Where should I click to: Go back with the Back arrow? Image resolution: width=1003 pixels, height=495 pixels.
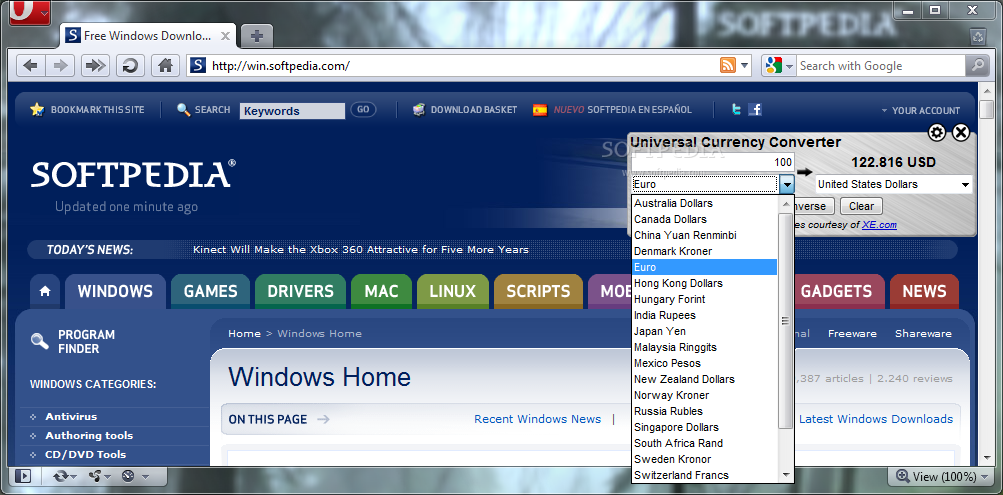point(31,65)
